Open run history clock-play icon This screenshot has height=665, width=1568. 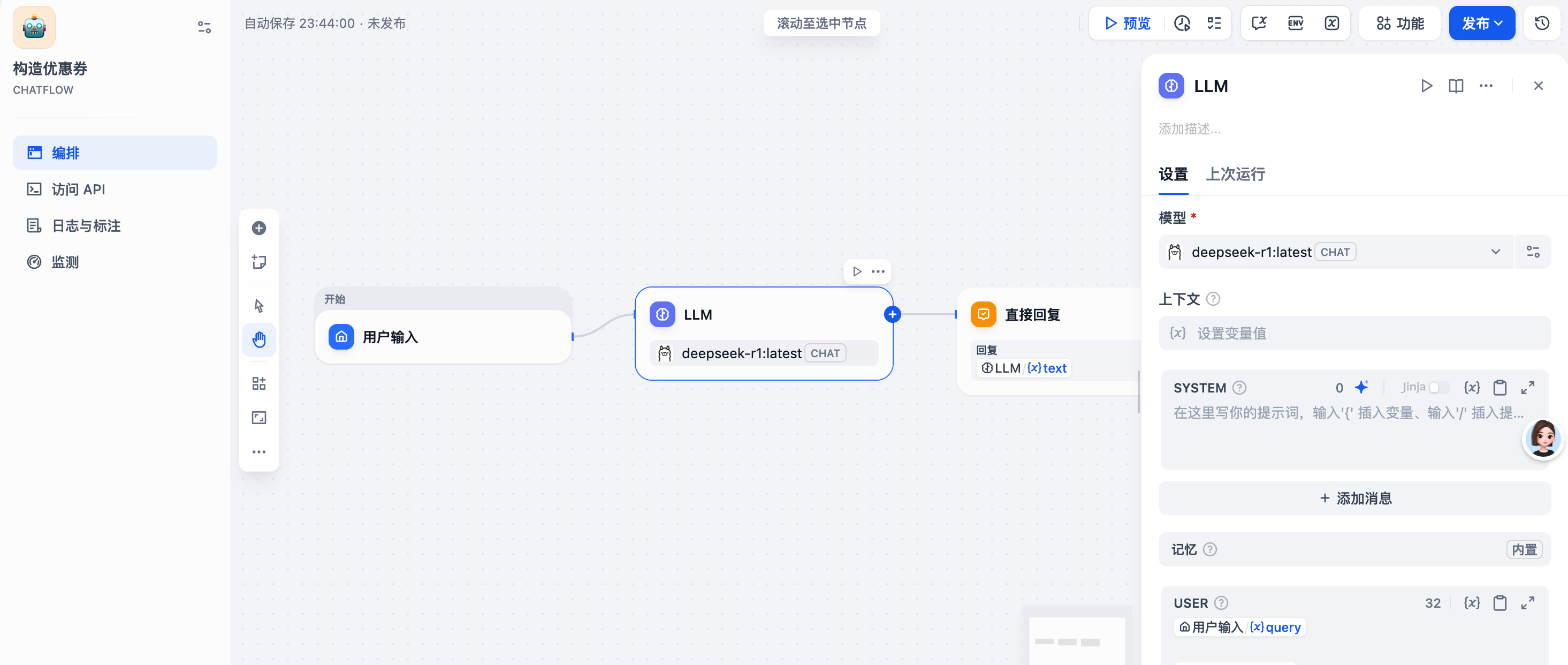click(1182, 23)
